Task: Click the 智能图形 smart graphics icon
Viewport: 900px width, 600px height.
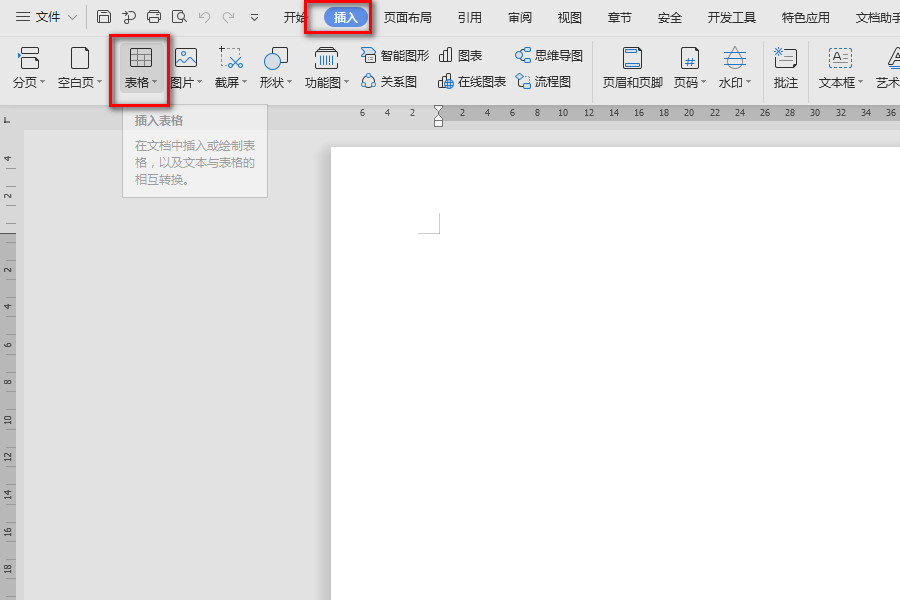Action: click(x=368, y=55)
